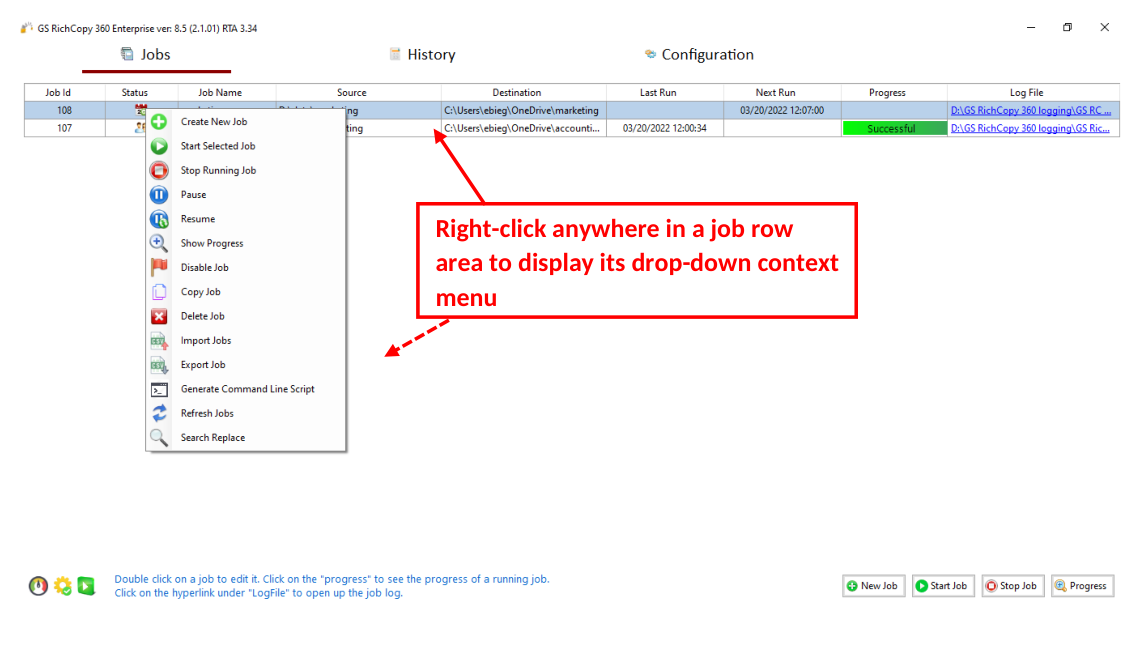Image resolution: width=1144 pixels, height=660 pixels.
Task: Click the magnifier Show Progress icon
Action: (159, 243)
